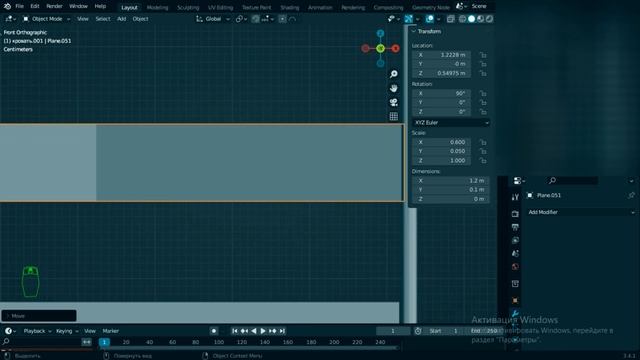Click the Rotation X field
This screenshot has width=640, height=360.
tap(441, 93)
